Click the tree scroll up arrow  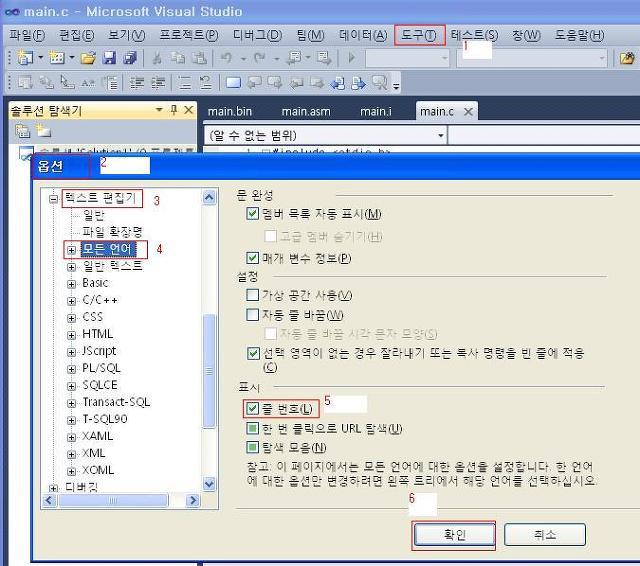tap(209, 198)
